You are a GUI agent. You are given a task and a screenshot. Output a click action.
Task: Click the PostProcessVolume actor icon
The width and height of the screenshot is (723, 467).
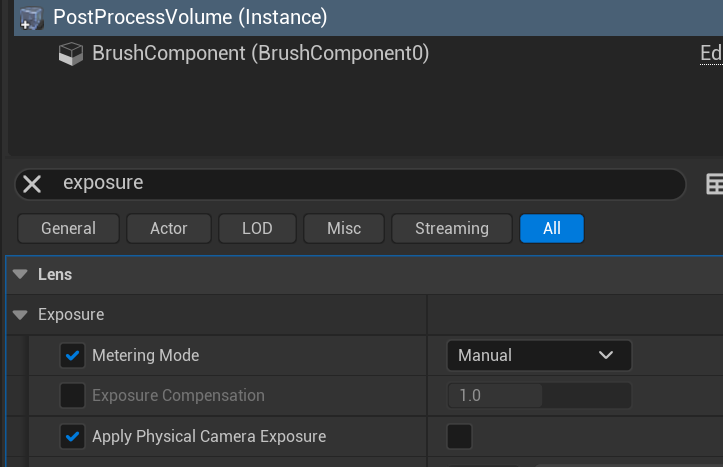tap(31, 17)
